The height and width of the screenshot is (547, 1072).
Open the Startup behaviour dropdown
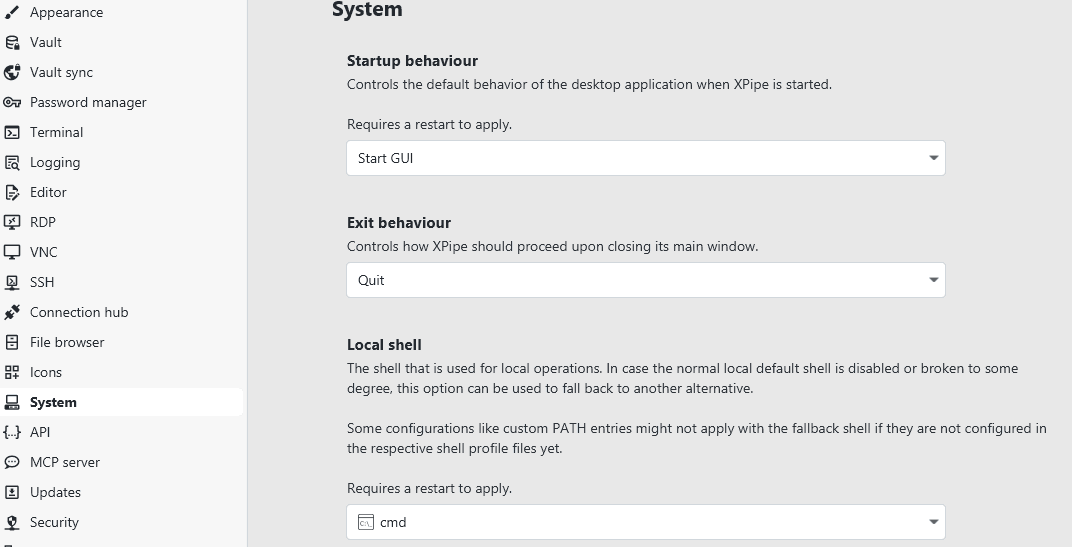(645, 158)
